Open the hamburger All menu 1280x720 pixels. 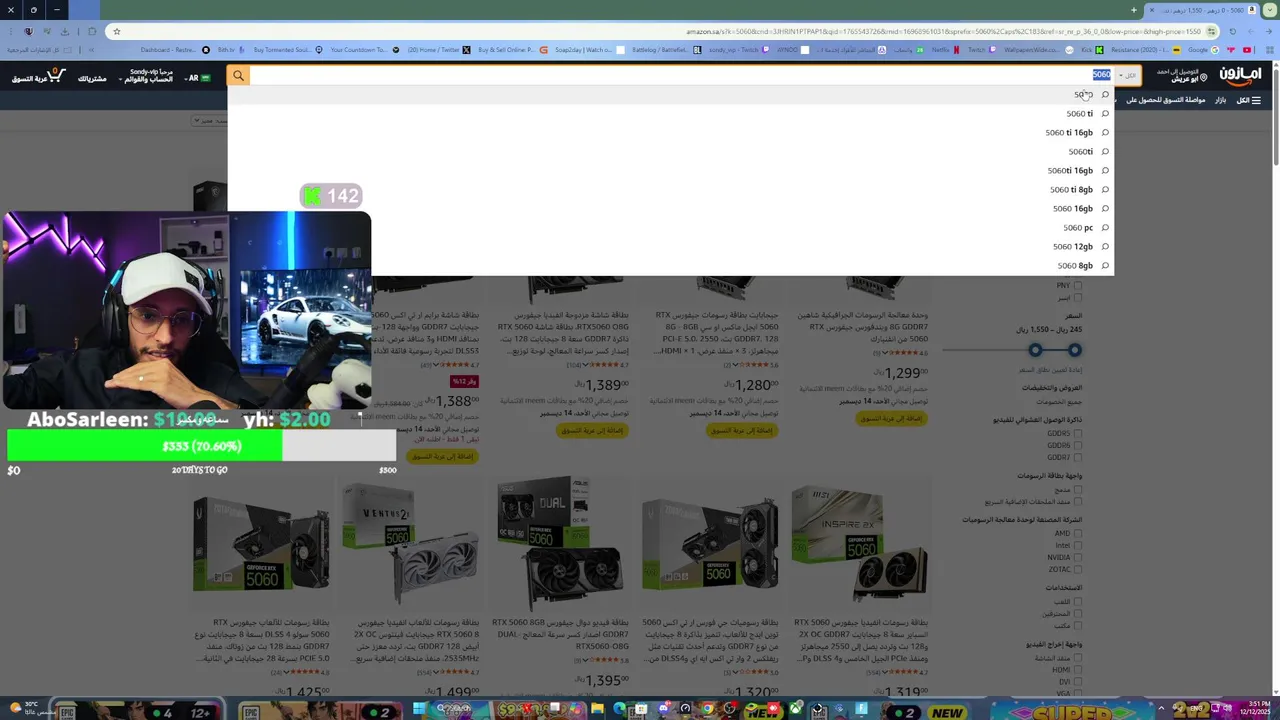point(1249,100)
